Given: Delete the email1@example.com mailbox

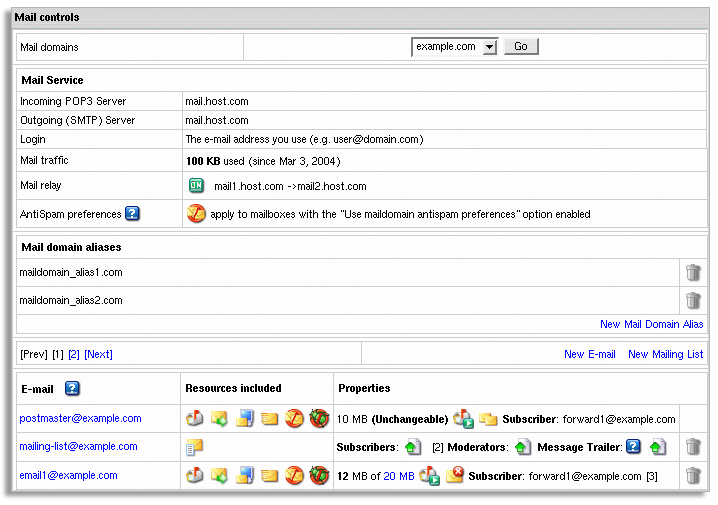Looking at the screenshot, I should pos(693,476).
